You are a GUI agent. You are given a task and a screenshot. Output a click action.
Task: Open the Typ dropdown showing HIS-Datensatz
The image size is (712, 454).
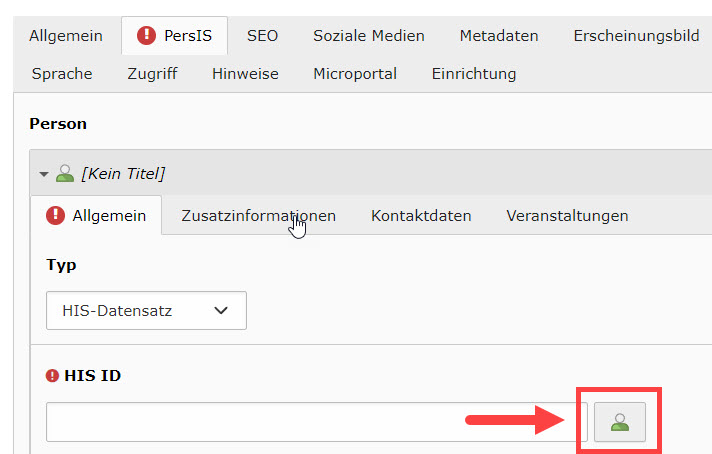click(x=146, y=311)
